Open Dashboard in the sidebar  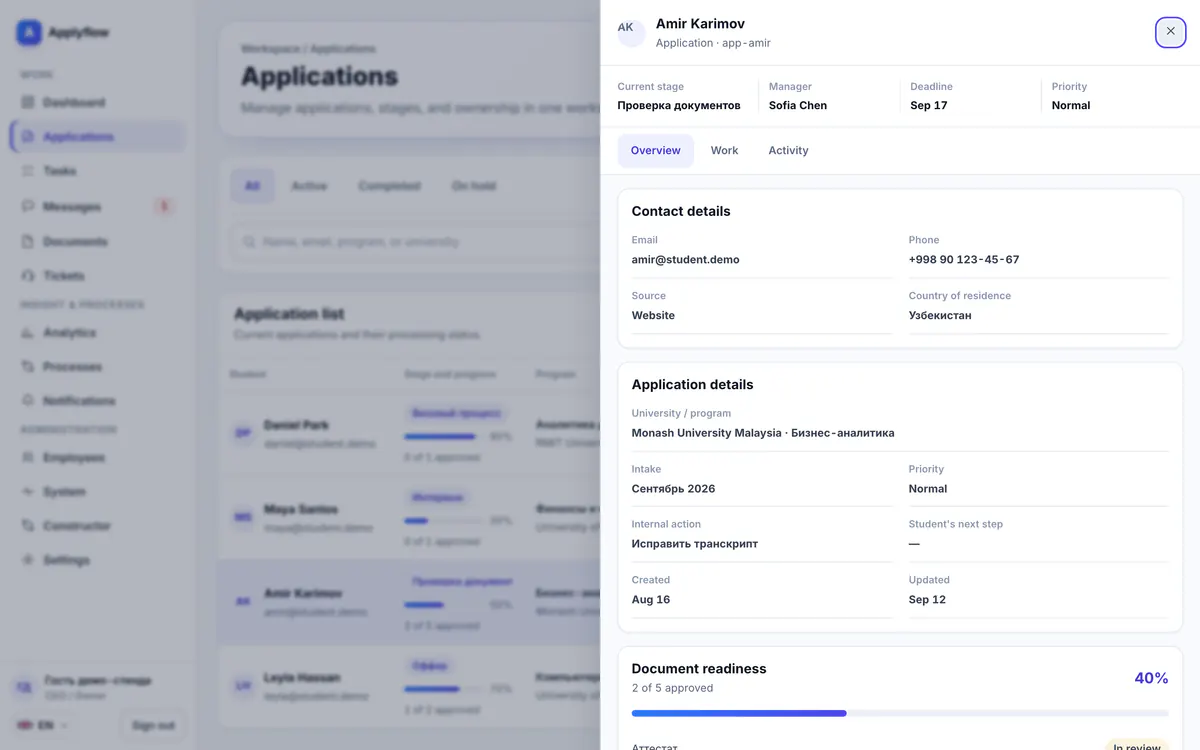(x=98, y=102)
